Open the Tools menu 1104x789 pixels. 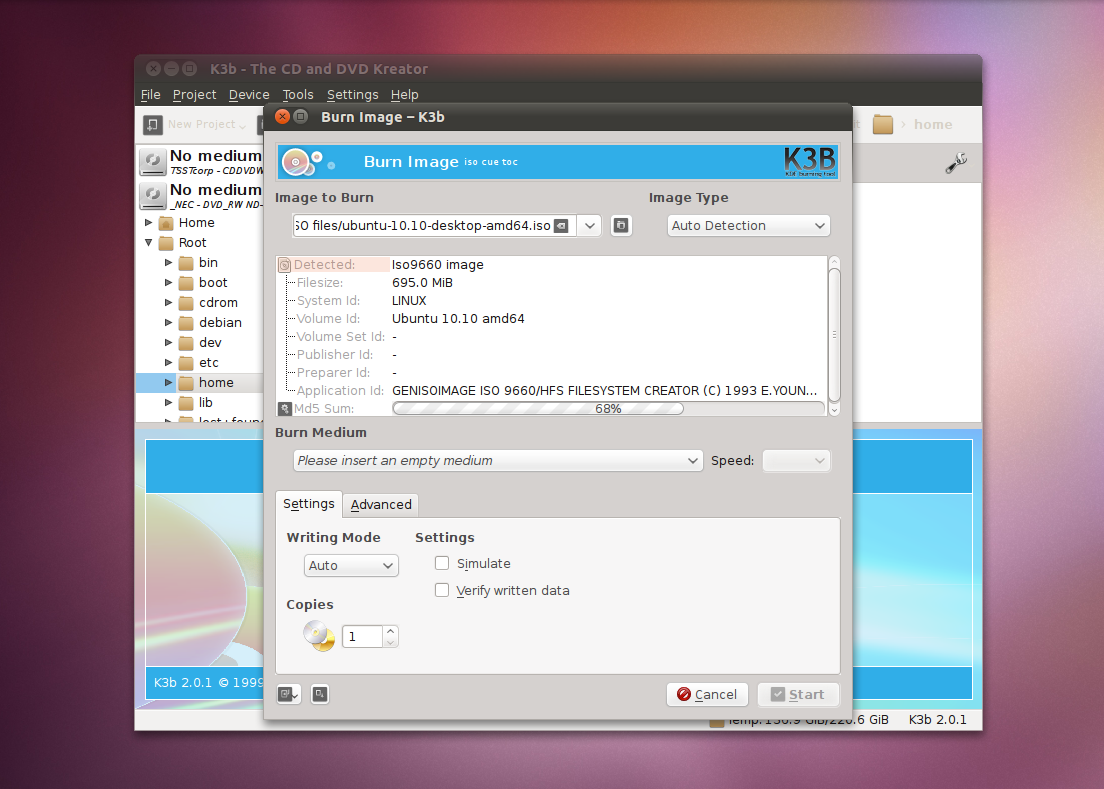click(x=298, y=94)
